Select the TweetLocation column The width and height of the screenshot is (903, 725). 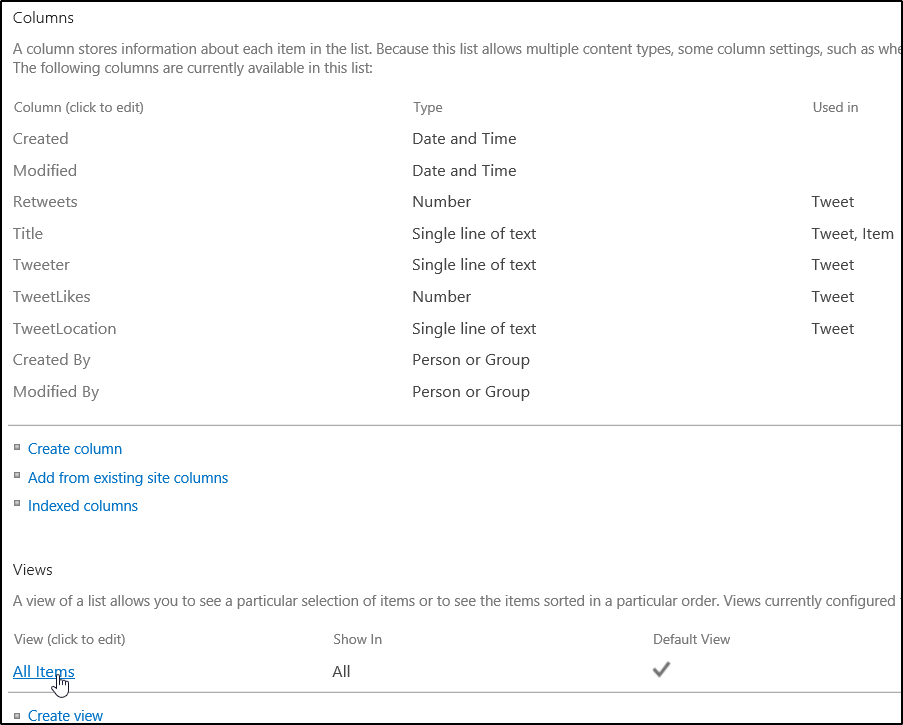[x=64, y=329]
